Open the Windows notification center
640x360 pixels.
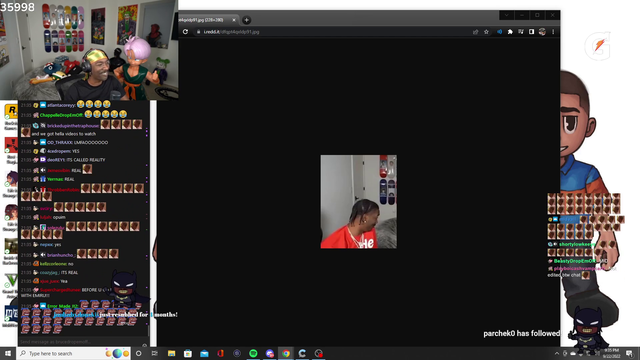coord(629,353)
